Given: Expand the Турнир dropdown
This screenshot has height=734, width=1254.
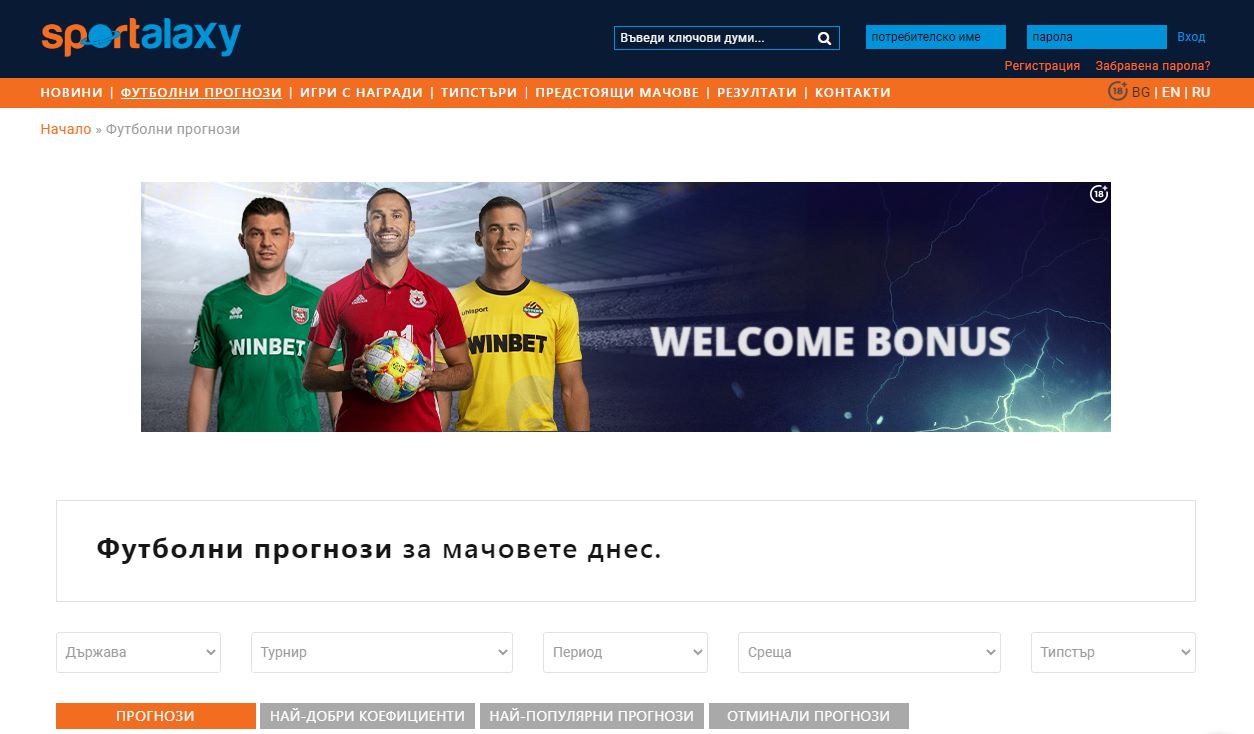Looking at the screenshot, I should coord(381,652).
